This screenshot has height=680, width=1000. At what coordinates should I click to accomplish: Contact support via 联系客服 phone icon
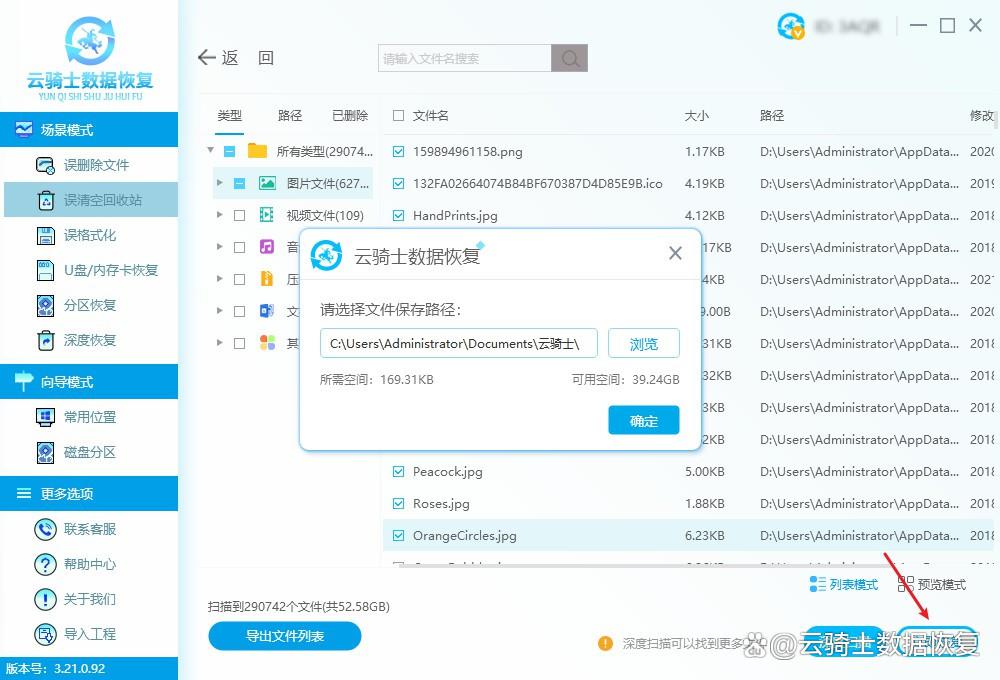click(45, 529)
